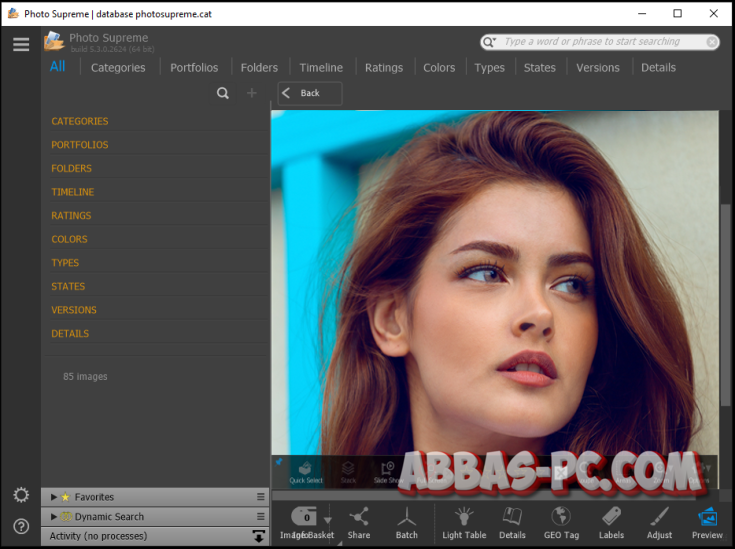
Task: Open the Adjust brush tool
Action: (x=659, y=520)
